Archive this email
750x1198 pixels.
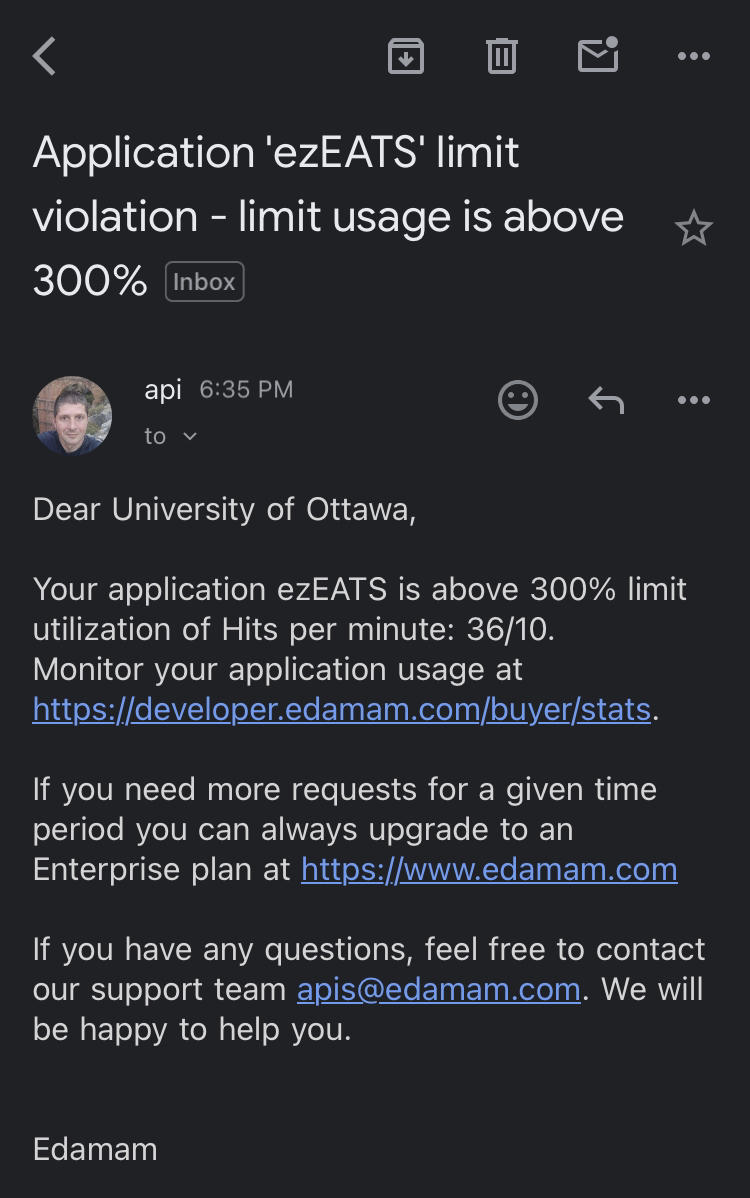coord(405,56)
